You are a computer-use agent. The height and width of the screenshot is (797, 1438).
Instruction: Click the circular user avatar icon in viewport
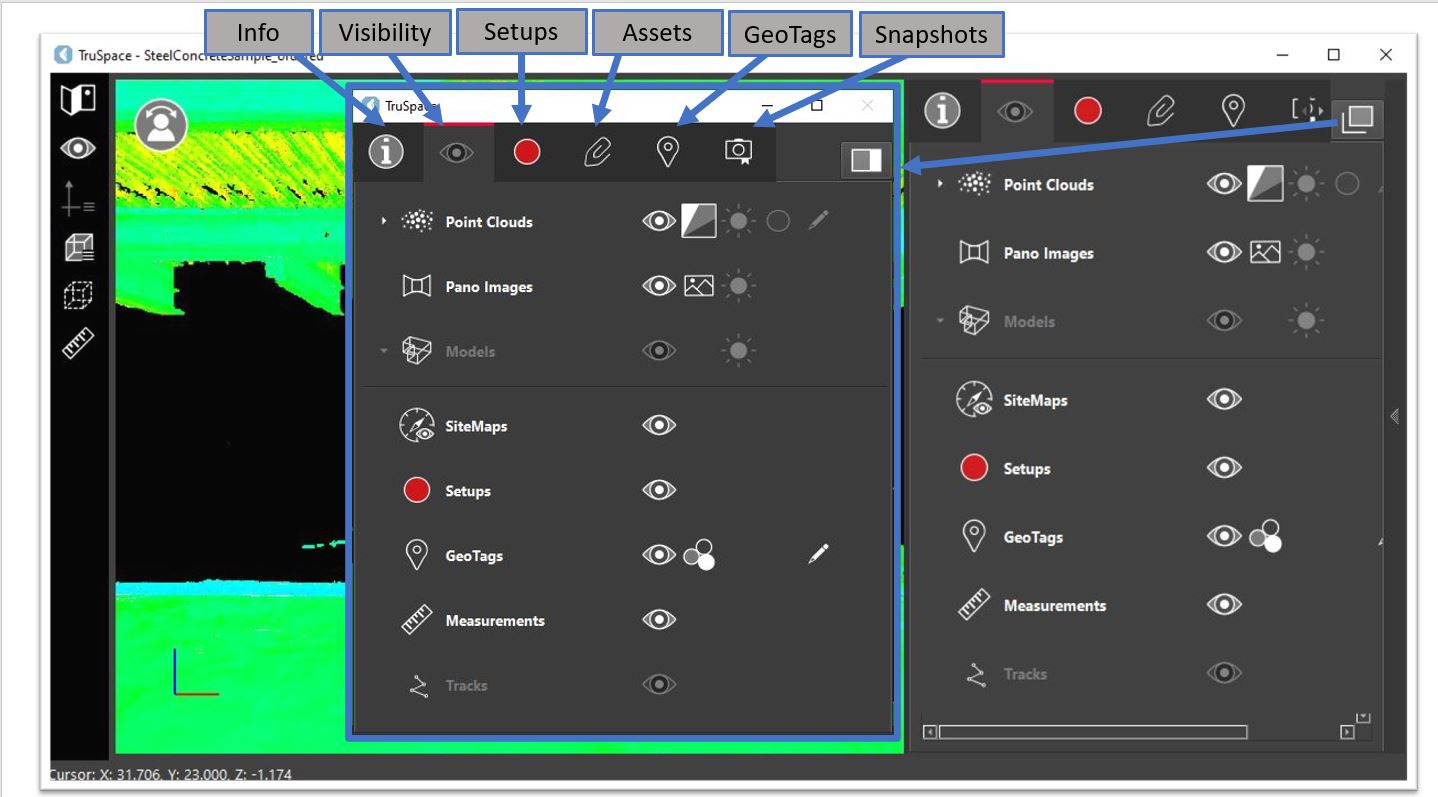[x=161, y=125]
